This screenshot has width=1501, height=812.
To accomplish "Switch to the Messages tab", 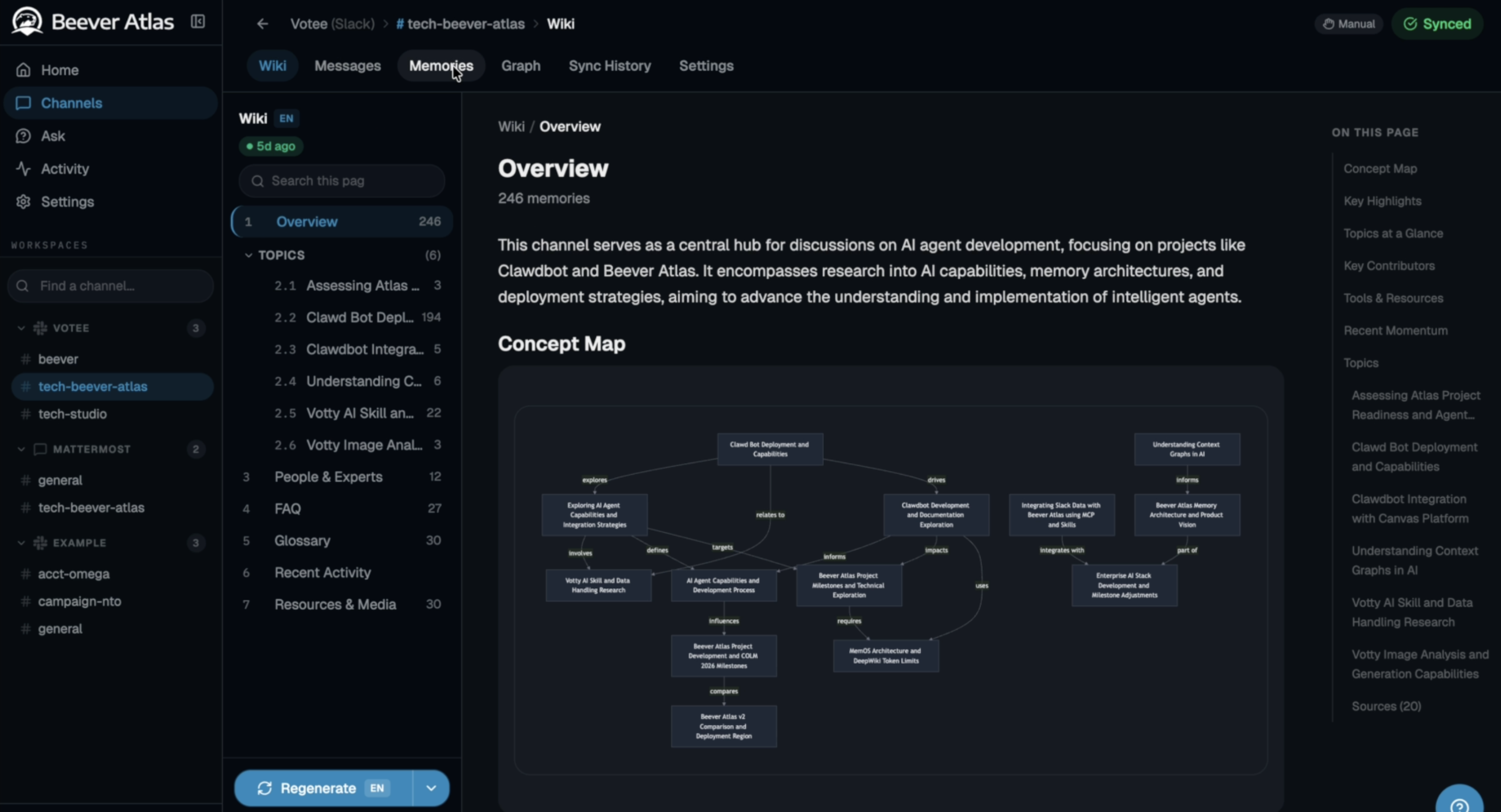I will tap(348, 65).
